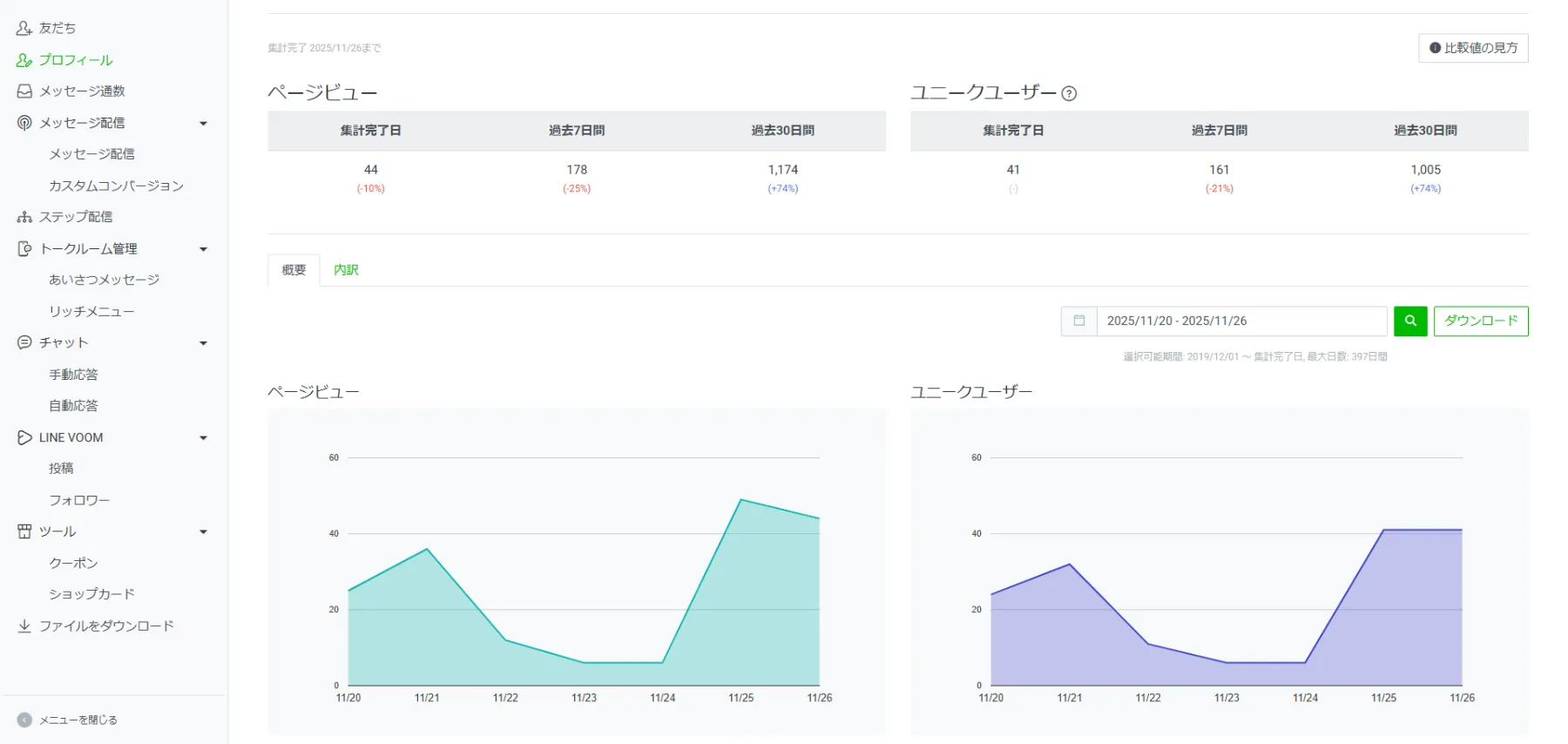Click unique user value 161
1568x744 pixels.
(x=1220, y=170)
